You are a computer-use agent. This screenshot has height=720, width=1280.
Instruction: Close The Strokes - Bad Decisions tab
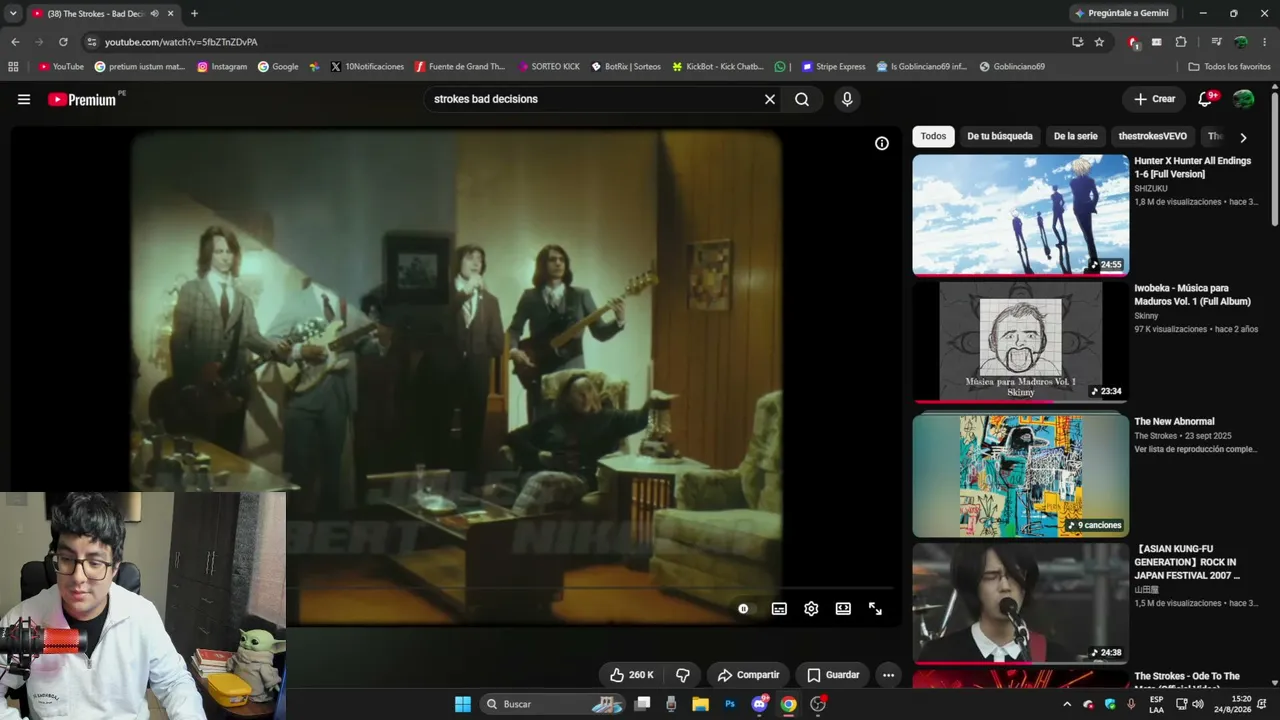[171, 14]
